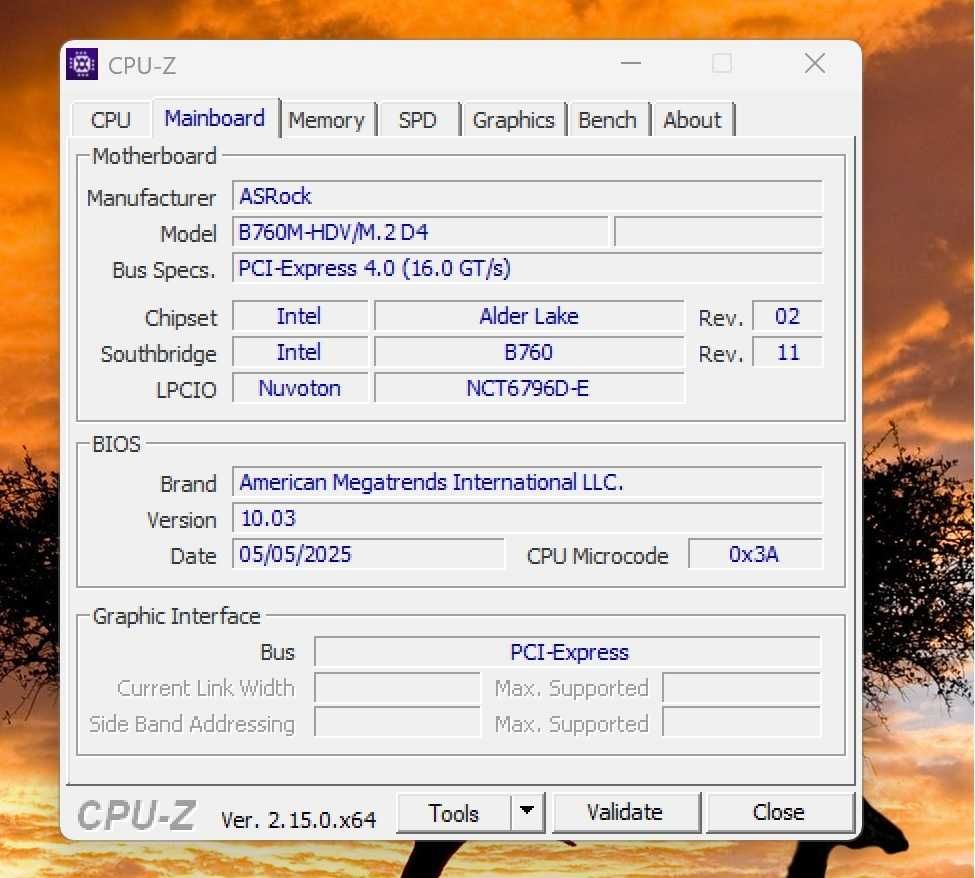This screenshot has width=975, height=878.
Task: Click the Validate button
Action: 626,812
